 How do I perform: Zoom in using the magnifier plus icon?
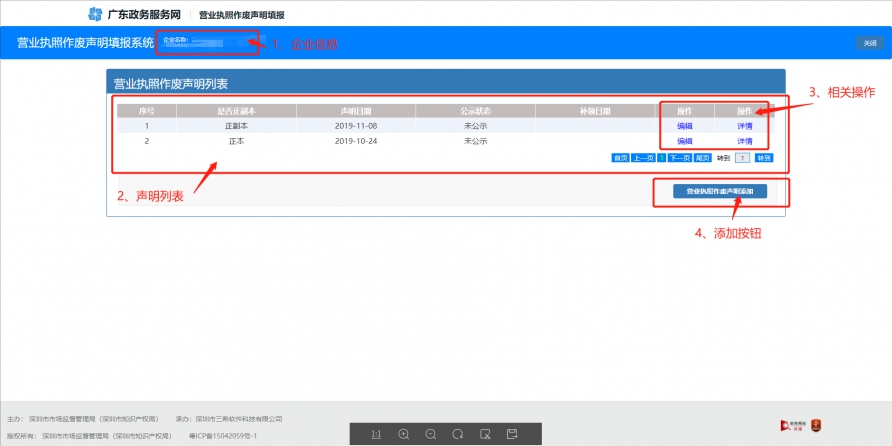pyautogui.click(x=404, y=434)
